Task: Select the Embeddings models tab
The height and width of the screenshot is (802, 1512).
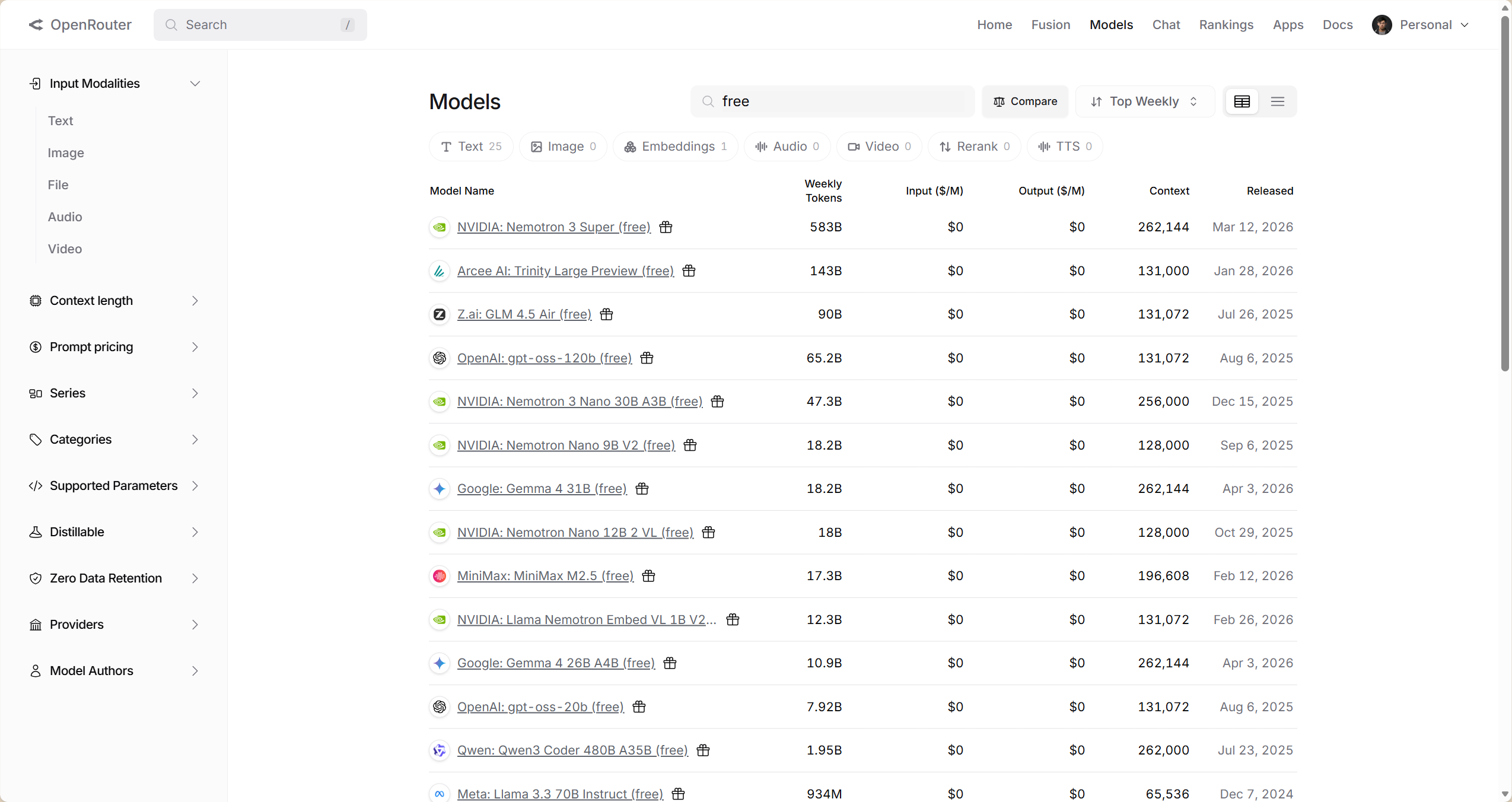Action: [x=675, y=147]
